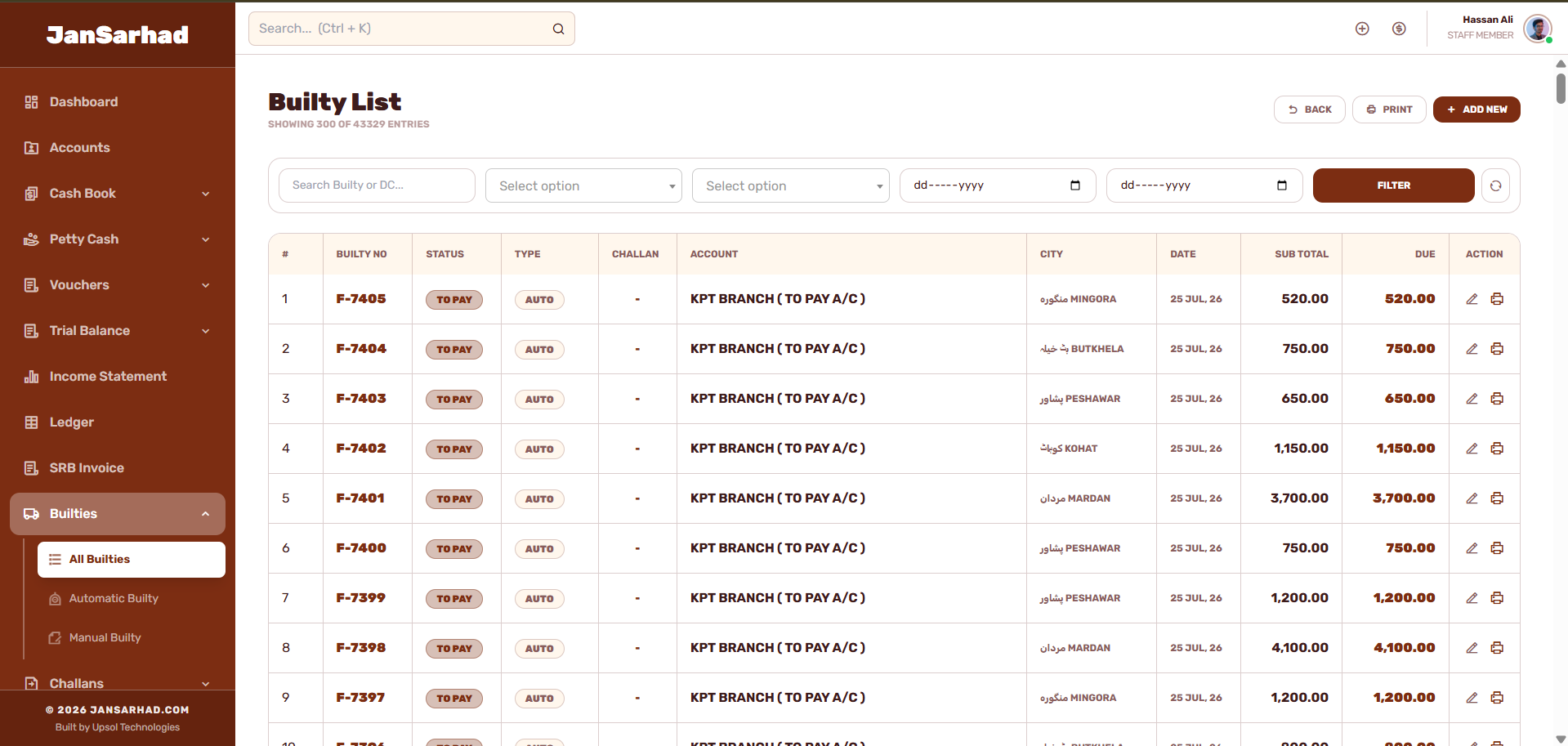The width and height of the screenshot is (1568, 746).
Task: Go to Dashboard in sidebar
Action: click(x=118, y=102)
